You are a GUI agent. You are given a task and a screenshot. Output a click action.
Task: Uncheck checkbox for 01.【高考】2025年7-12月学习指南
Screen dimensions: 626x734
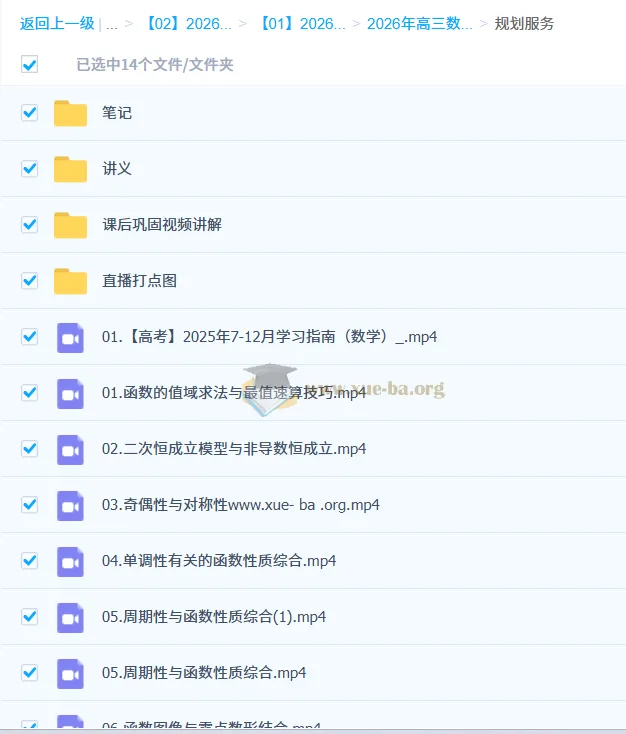(29, 337)
